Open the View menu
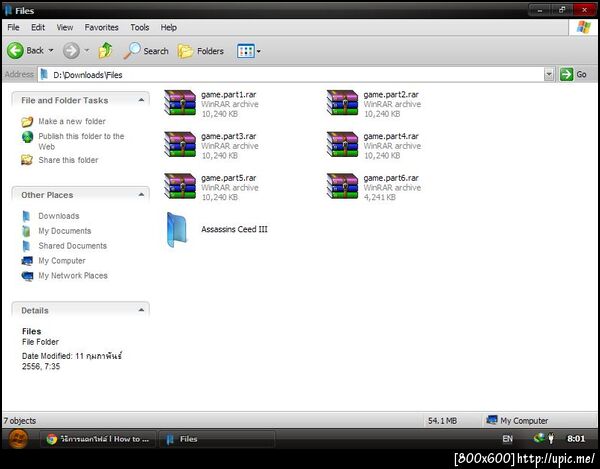The height and width of the screenshot is (469, 600). click(65, 28)
